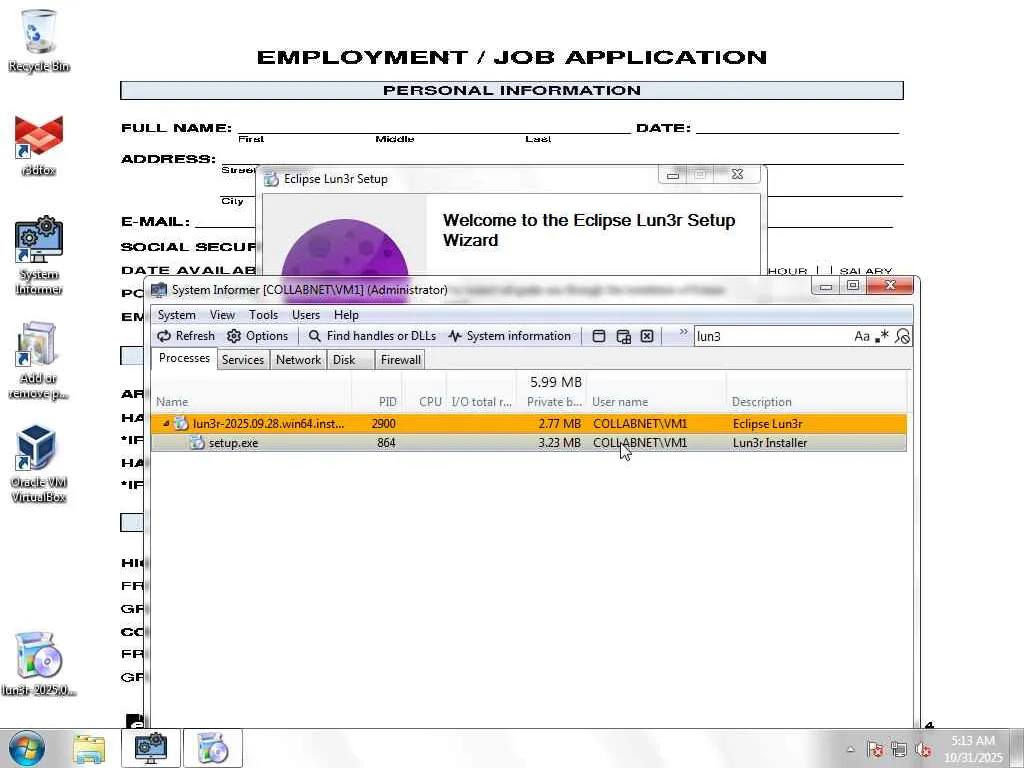The image size is (1024, 768).
Task: Toggle case sensitive search Aa
Action: [861, 336]
